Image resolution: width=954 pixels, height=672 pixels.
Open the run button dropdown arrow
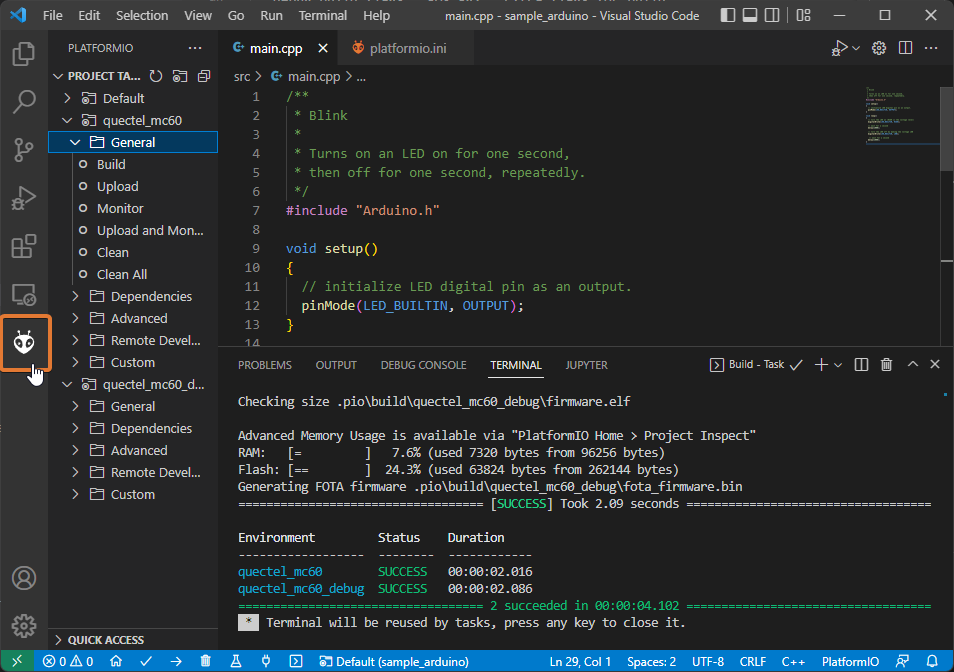coord(855,48)
